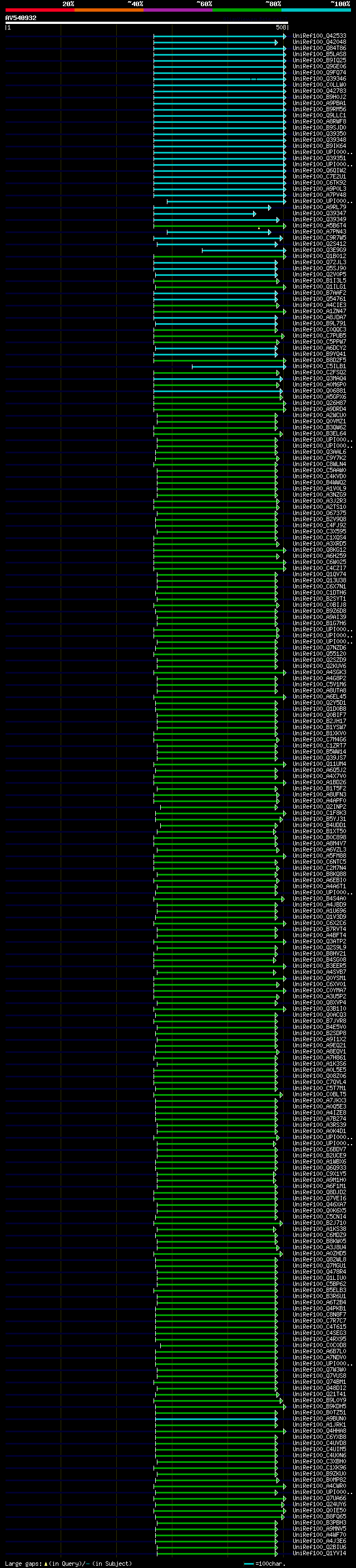Select hit label UniRef100_Q9FQ74
This screenshot has width=356, height=1568.
click(319, 72)
